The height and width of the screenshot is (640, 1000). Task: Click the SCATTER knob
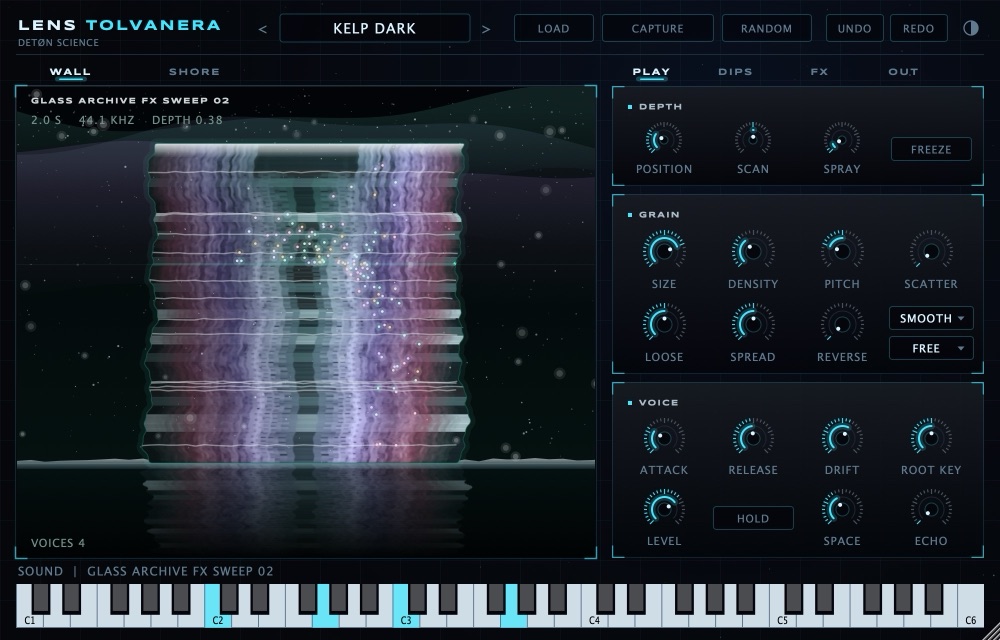[931, 251]
